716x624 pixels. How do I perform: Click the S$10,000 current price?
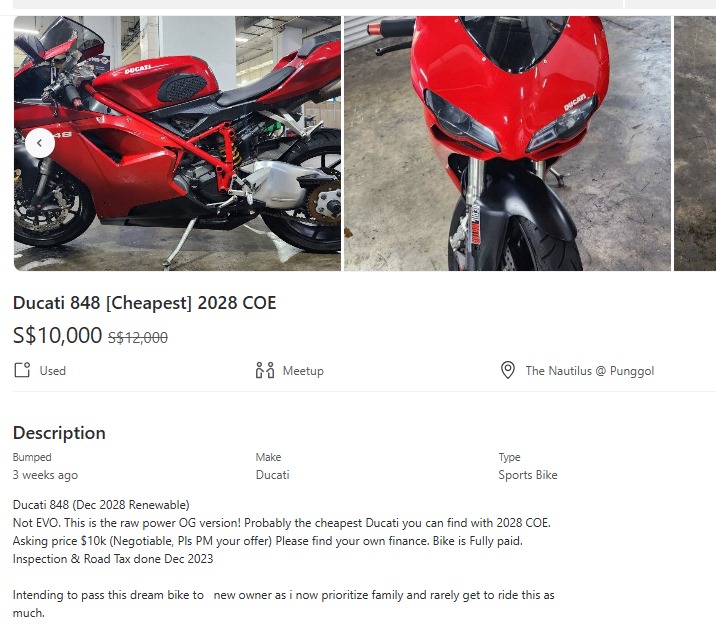(x=58, y=336)
